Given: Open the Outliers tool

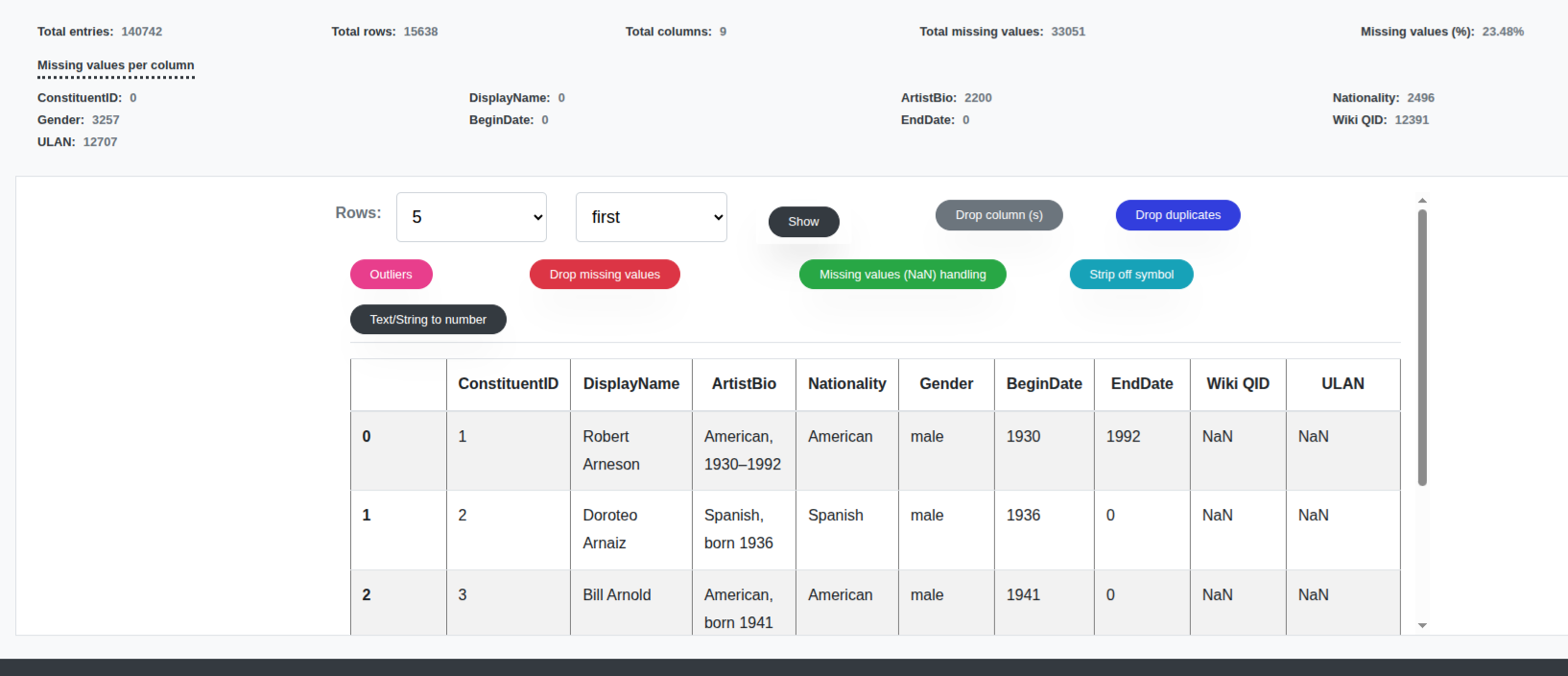Looking at the screenshot, I should click(x=391, y=275).
